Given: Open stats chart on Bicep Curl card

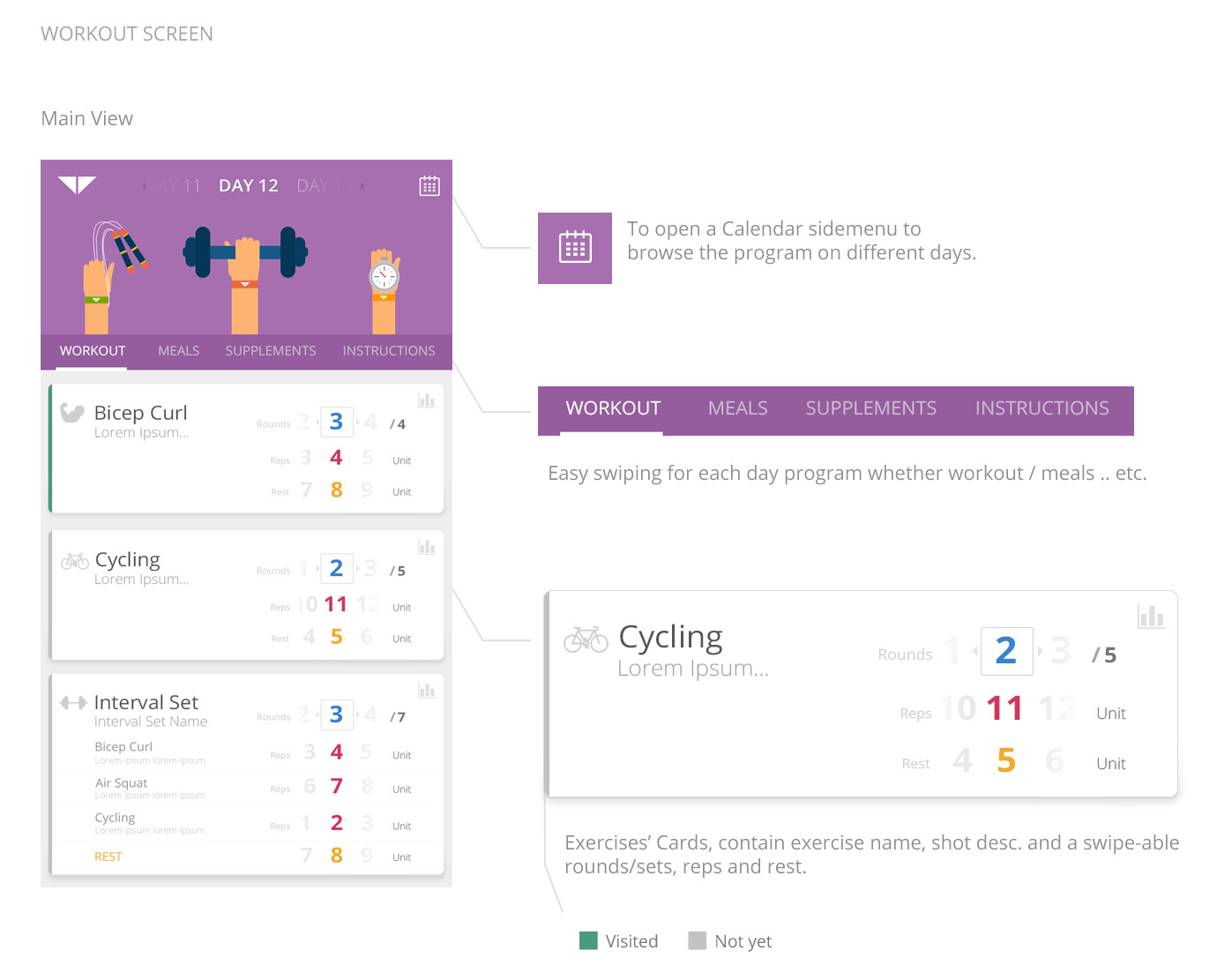Looking at the screenshot, I should coord(427,400).
